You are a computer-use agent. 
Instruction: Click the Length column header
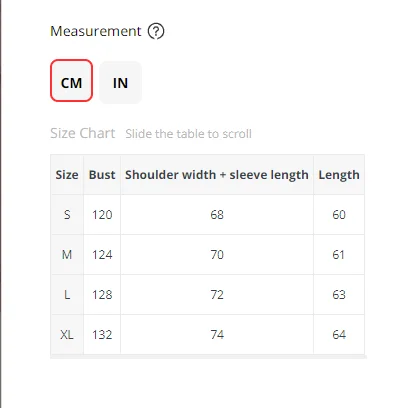coord(339,175)
